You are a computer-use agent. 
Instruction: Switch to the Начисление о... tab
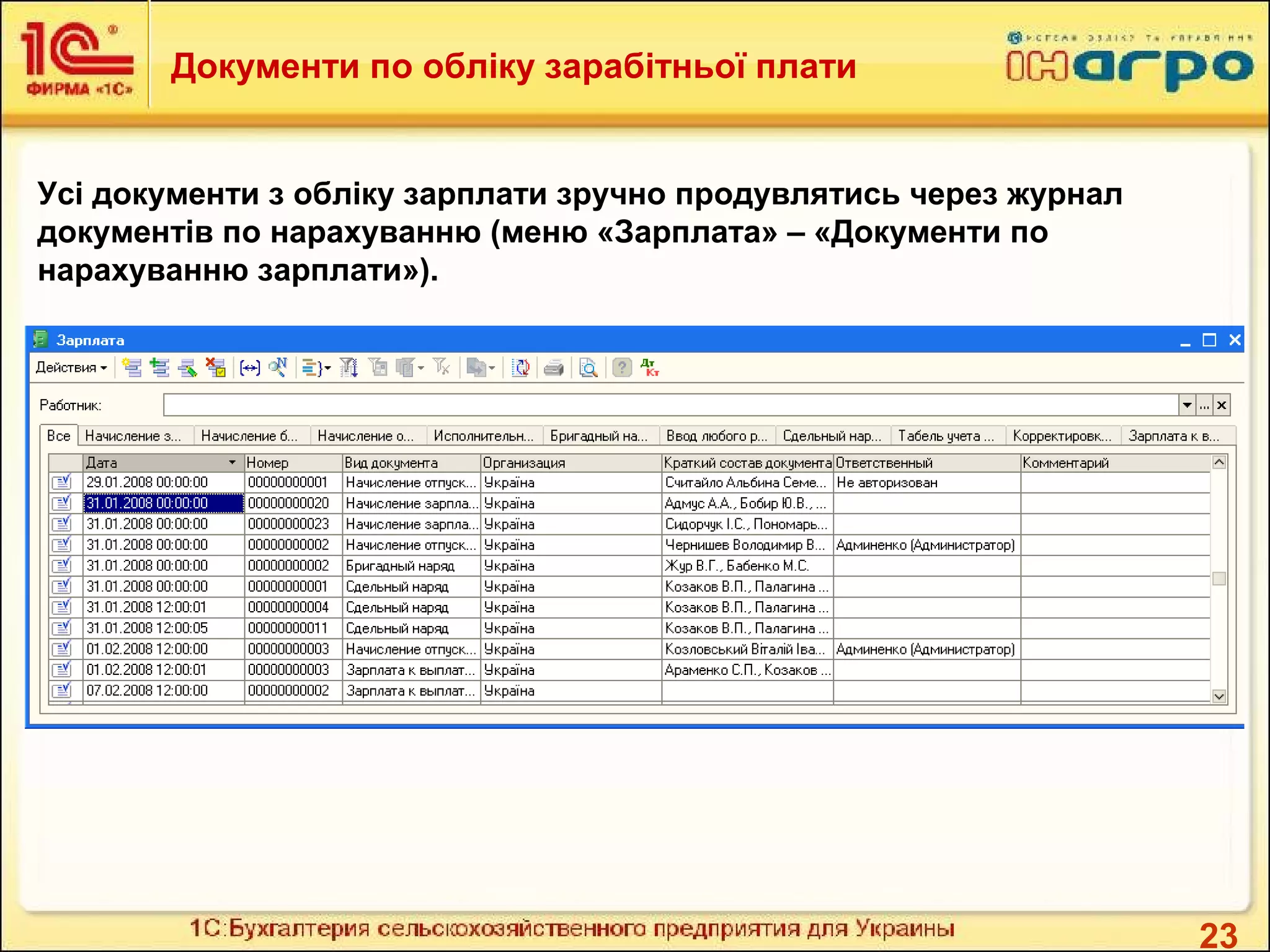(x=368, y=436)
